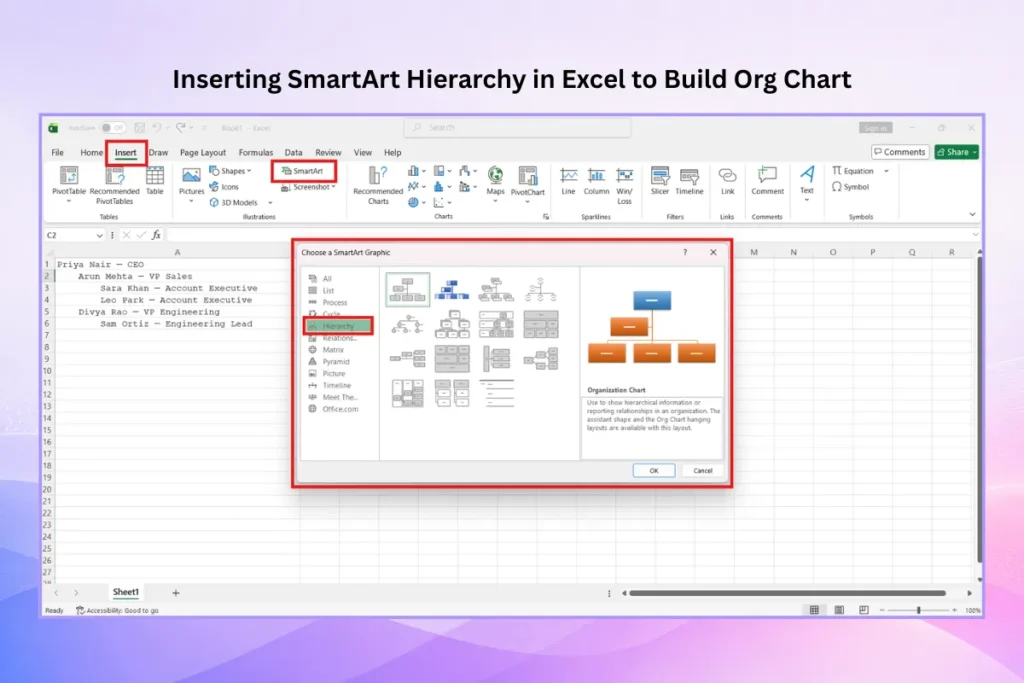The height and width of the screenshot is (683, 1024).
Task: Click the Insert Function fx icon
Action: (156, 235)
